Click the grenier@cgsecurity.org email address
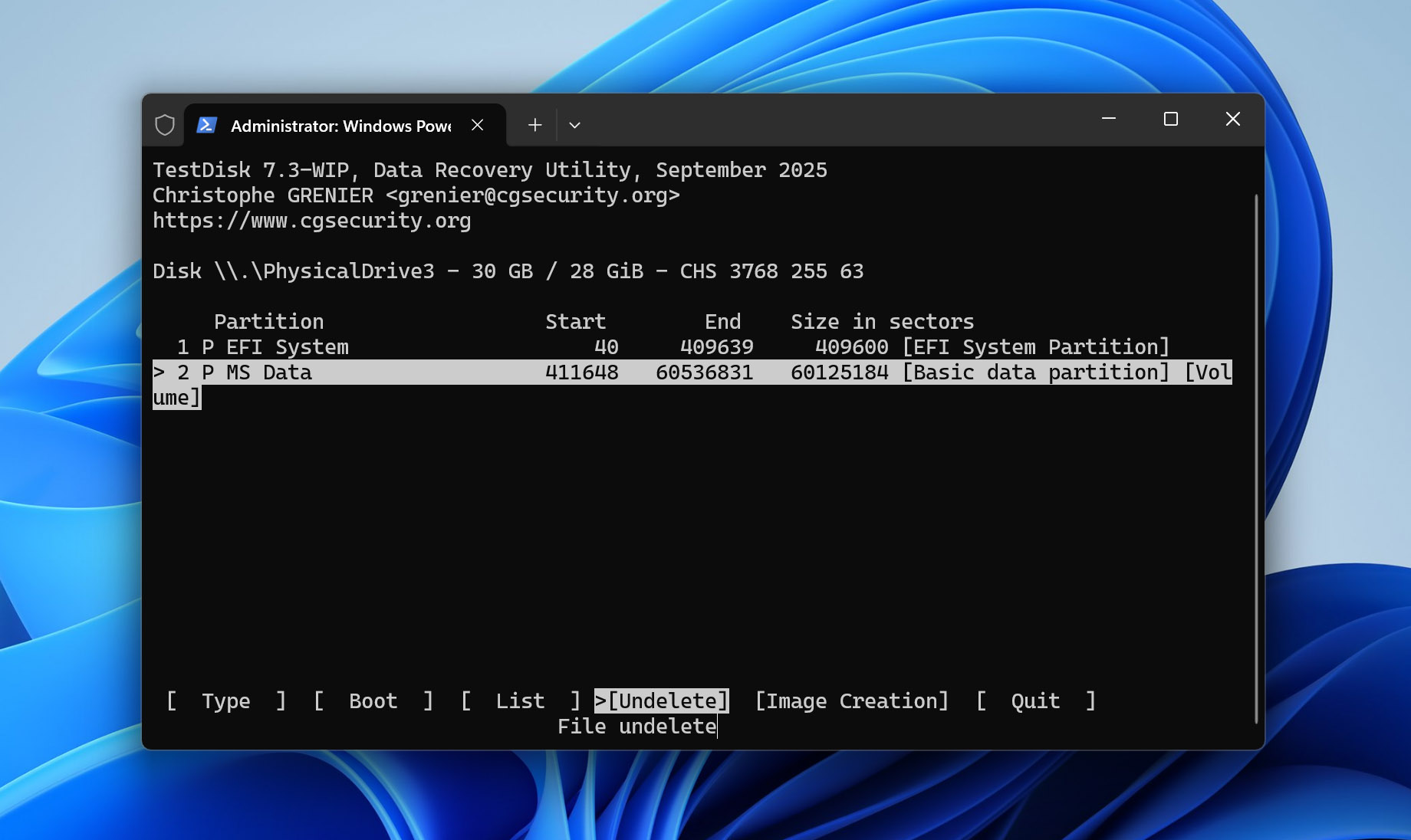Image resolution: width=1411 pixels, height=840 pixels. point(533,195)
